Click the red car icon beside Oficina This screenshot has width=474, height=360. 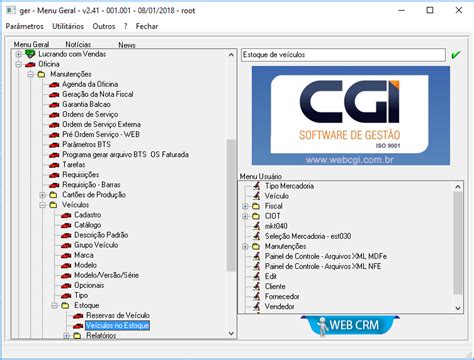(x=30, y=64)
